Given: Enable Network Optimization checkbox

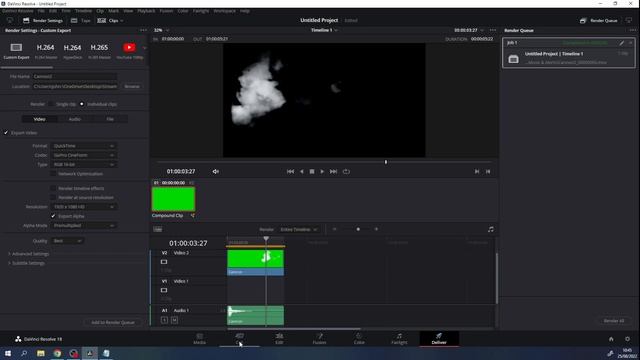Looking at the screenshot, I should point(53,174).
